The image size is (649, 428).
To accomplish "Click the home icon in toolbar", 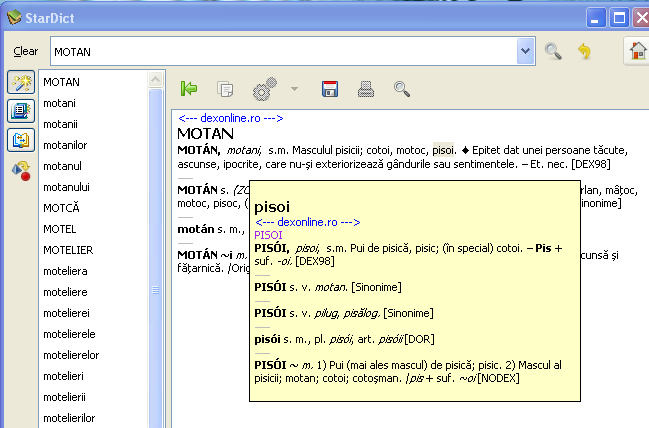I will [x=637, y=51].
